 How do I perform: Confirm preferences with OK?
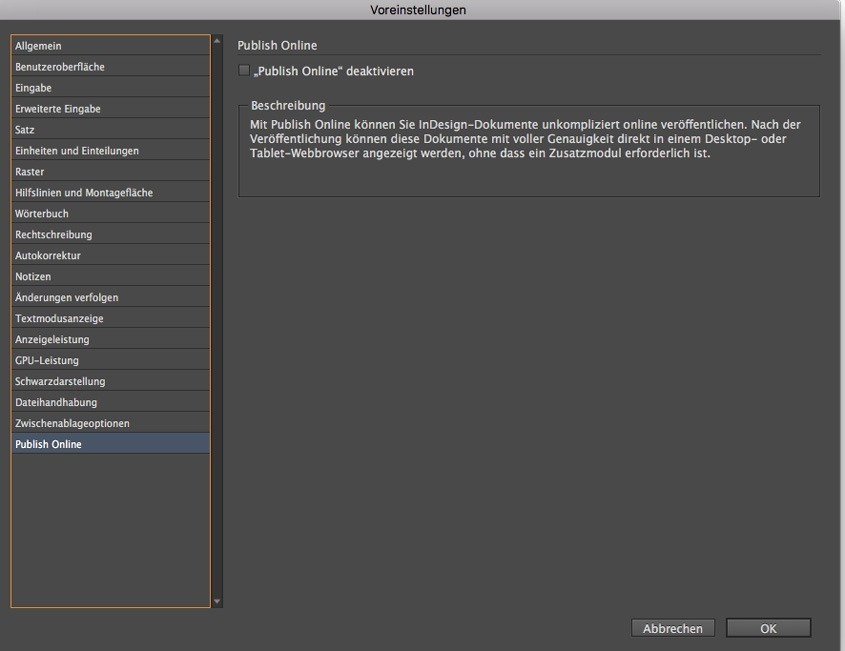(768, 628)
